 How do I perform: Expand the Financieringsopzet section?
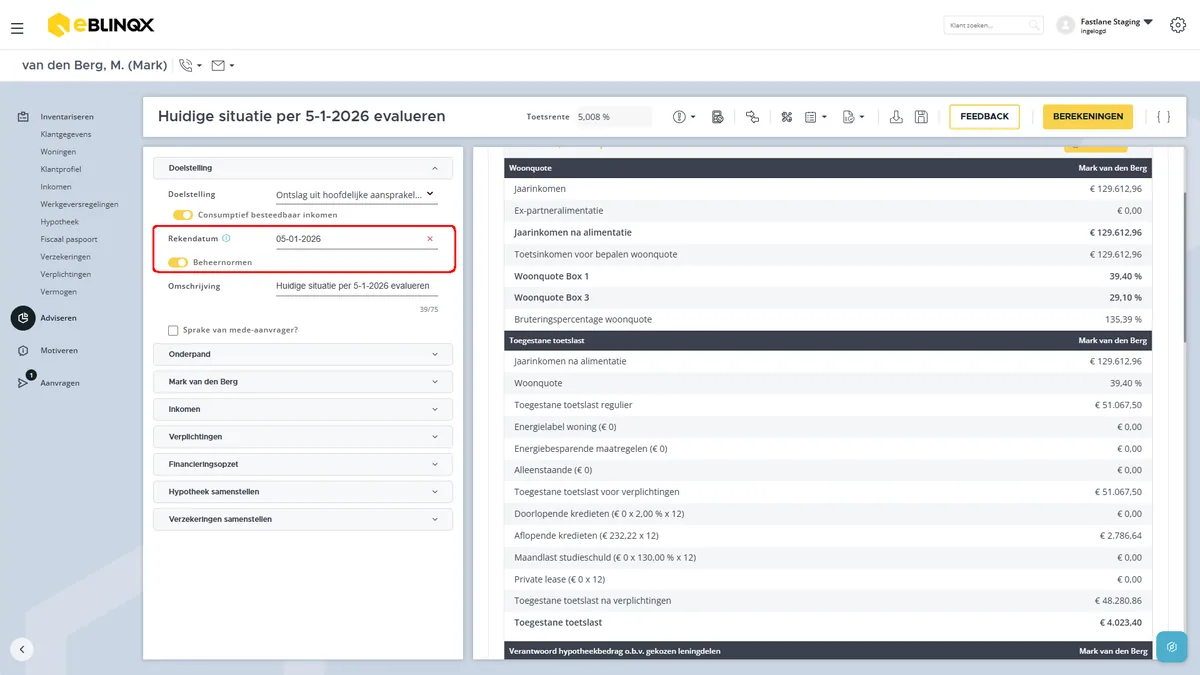303,464
